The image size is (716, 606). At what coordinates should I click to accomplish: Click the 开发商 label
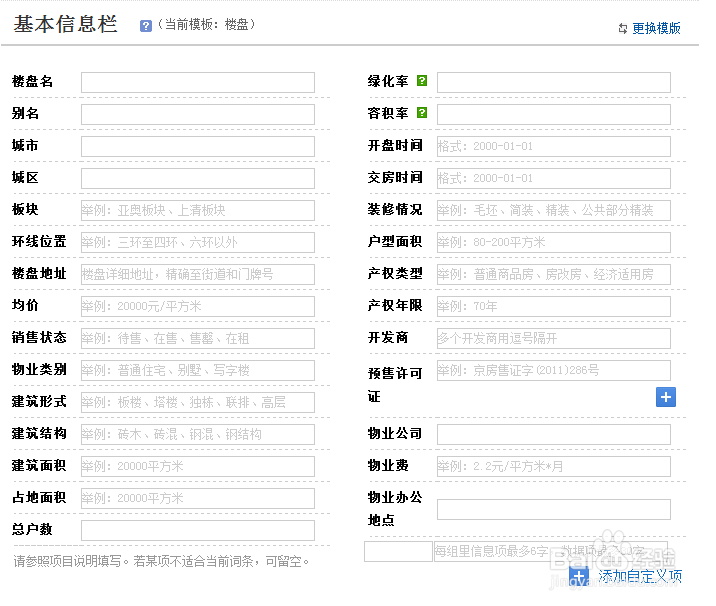point(388,337)
